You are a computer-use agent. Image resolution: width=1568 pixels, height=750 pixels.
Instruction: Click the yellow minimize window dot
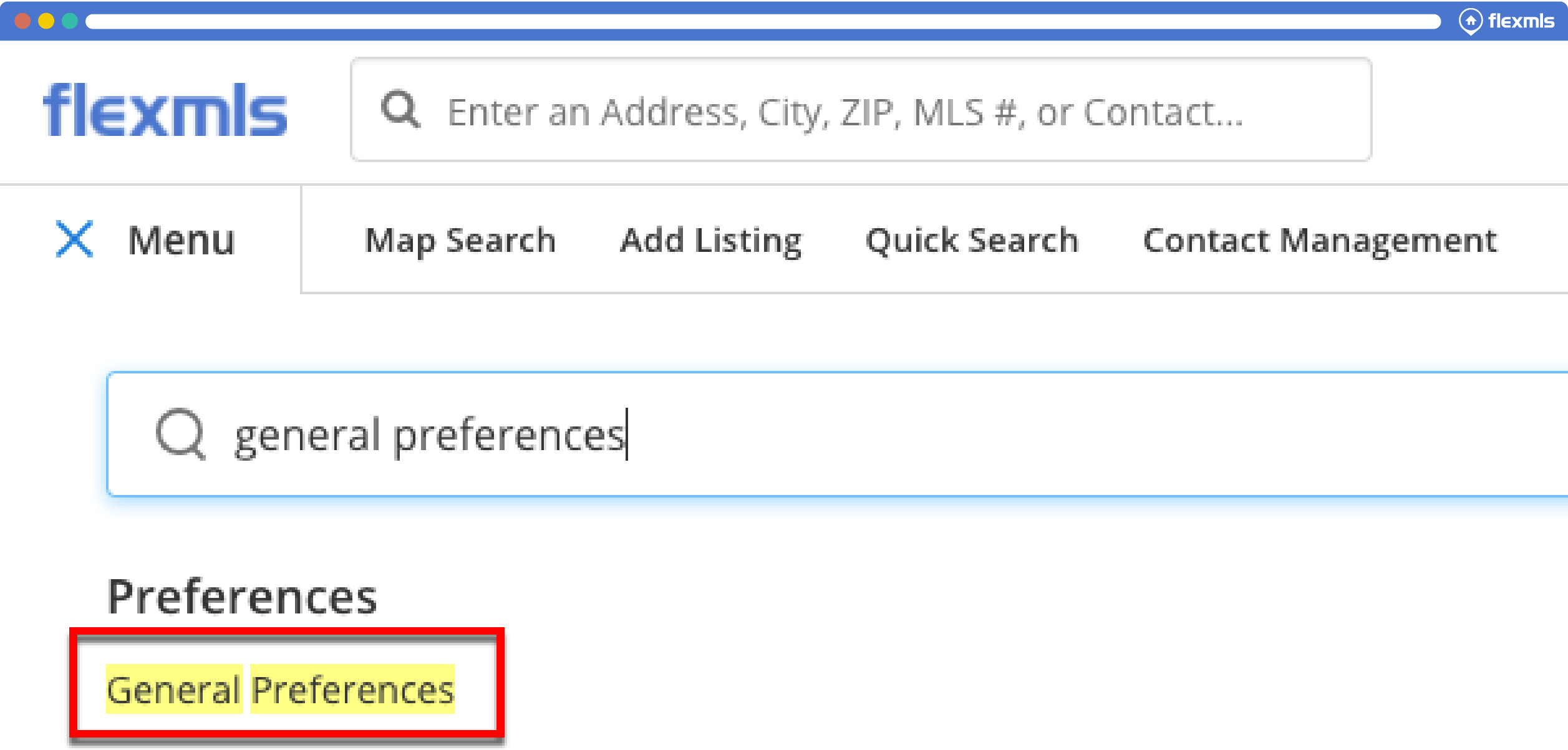pos(46,21)
